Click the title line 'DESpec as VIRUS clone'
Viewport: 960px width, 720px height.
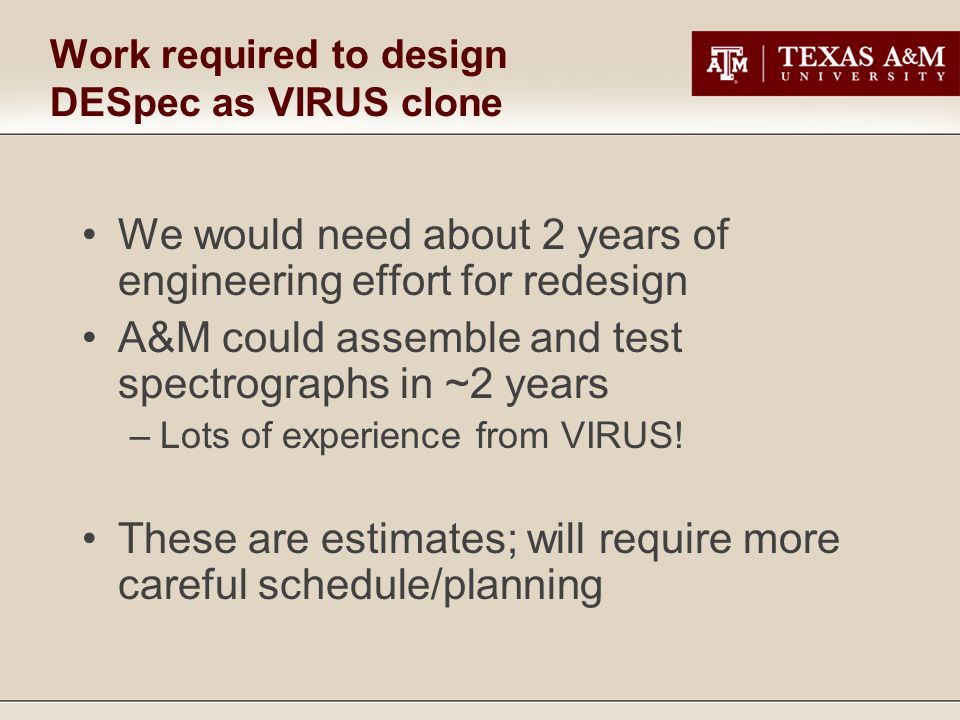(x=276, y=102)
